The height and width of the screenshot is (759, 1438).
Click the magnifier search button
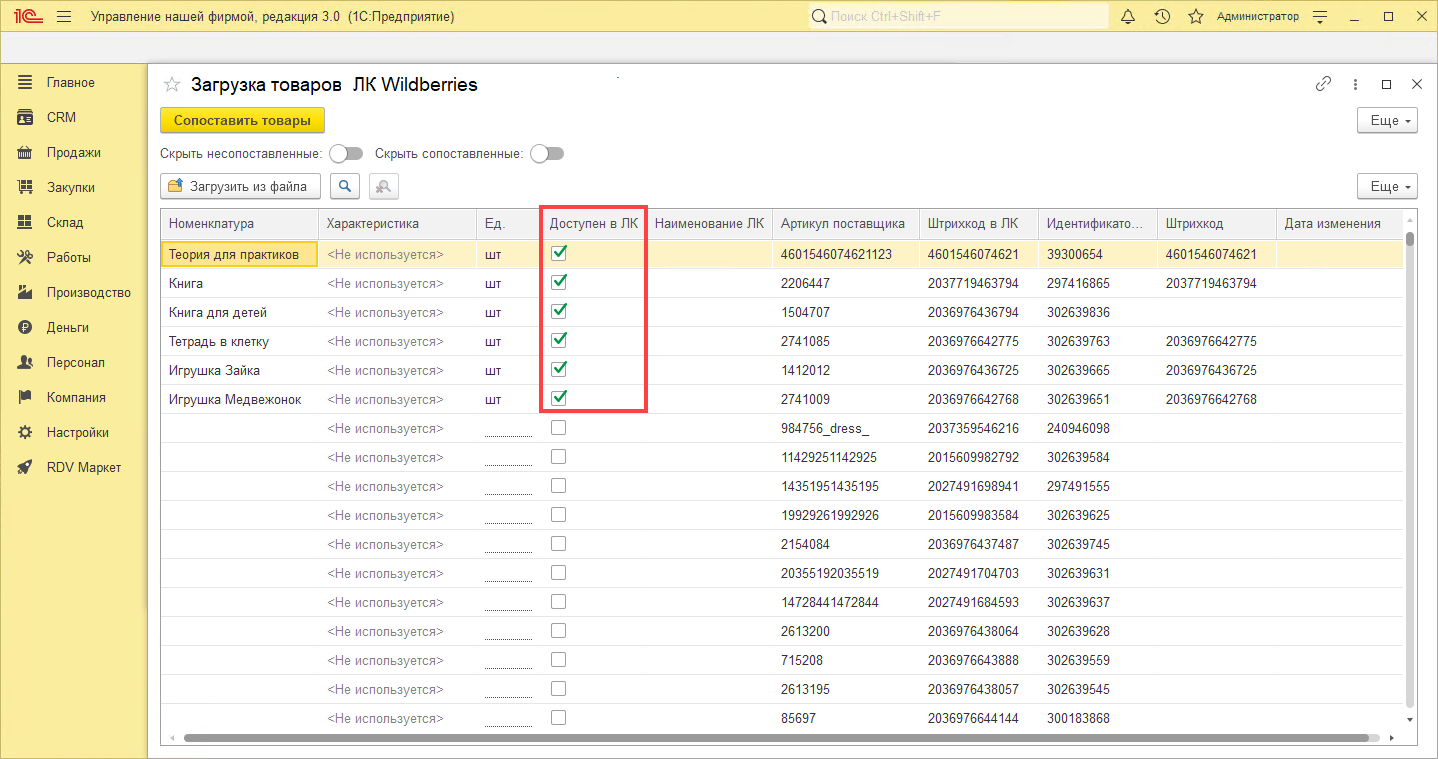coord(345,186)
